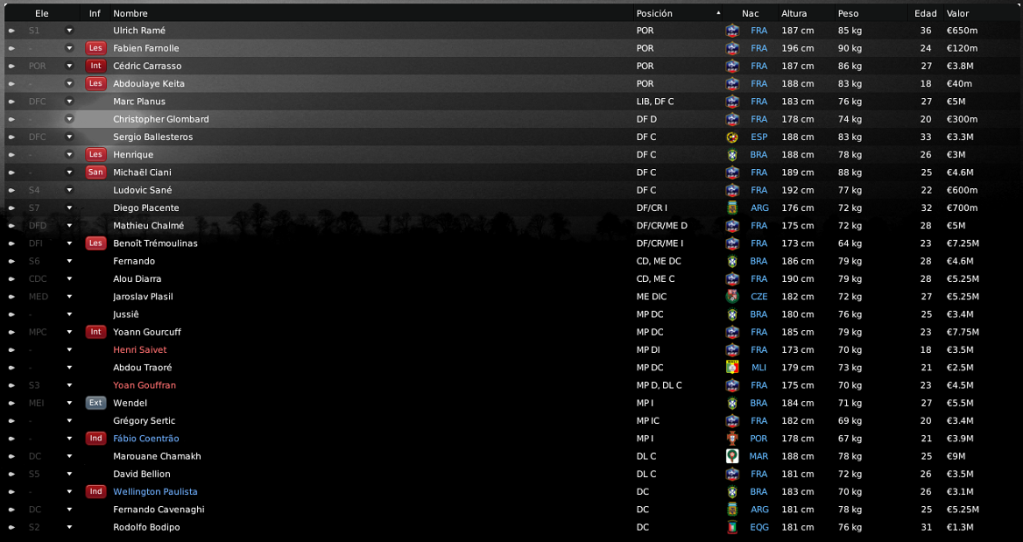The image size is (1023, 542).
Task: Click the Spain flag icon for Sergio Ballesteros
Action: pos(732,137)
